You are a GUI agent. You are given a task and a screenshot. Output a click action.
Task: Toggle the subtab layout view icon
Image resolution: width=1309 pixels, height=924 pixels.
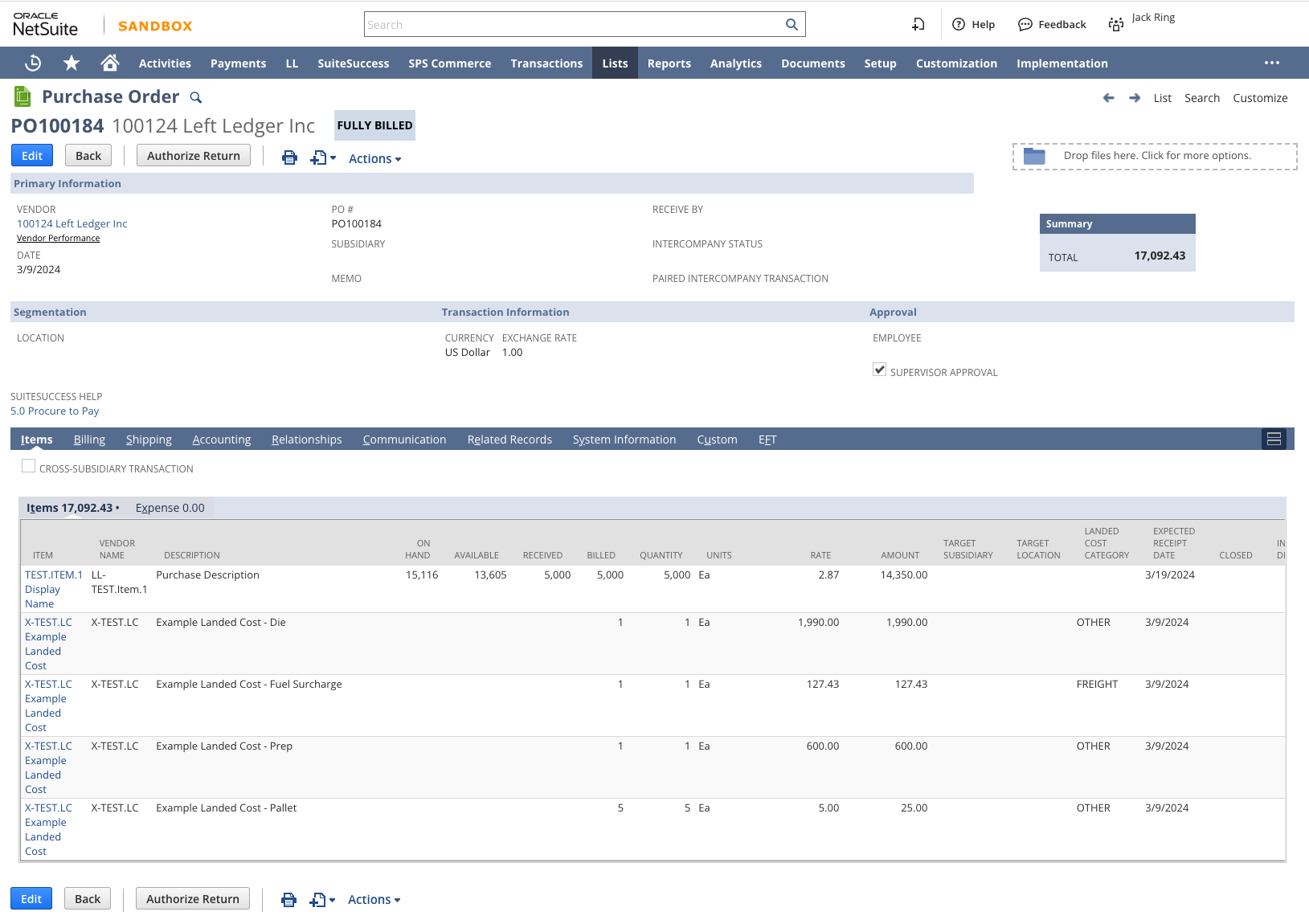1274,439
